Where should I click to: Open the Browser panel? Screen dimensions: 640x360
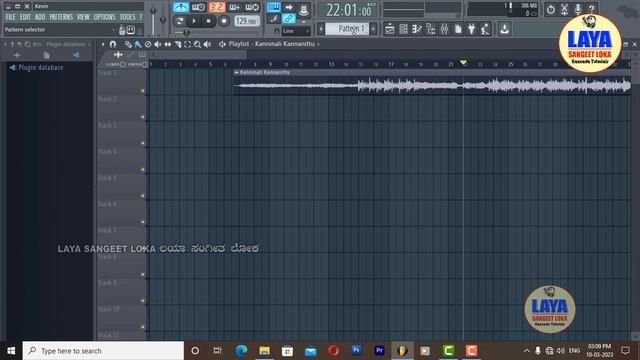pyautogui.click(x=431, y=29)
